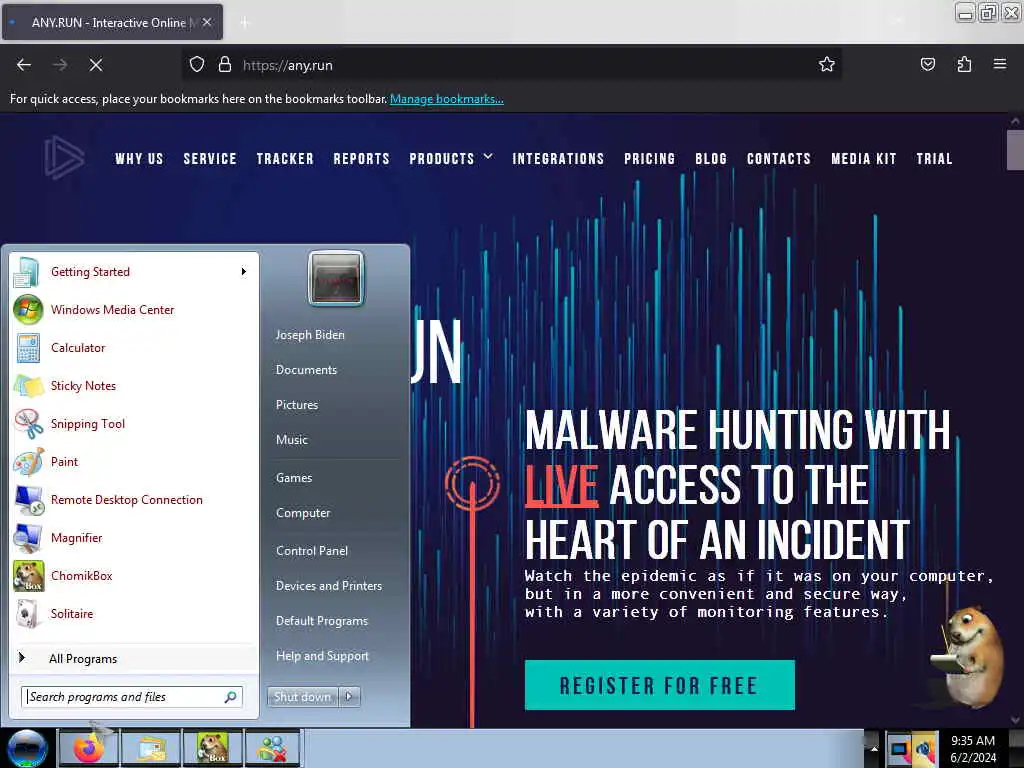Open Sticky Notes from the Start menu

[134, 385]
